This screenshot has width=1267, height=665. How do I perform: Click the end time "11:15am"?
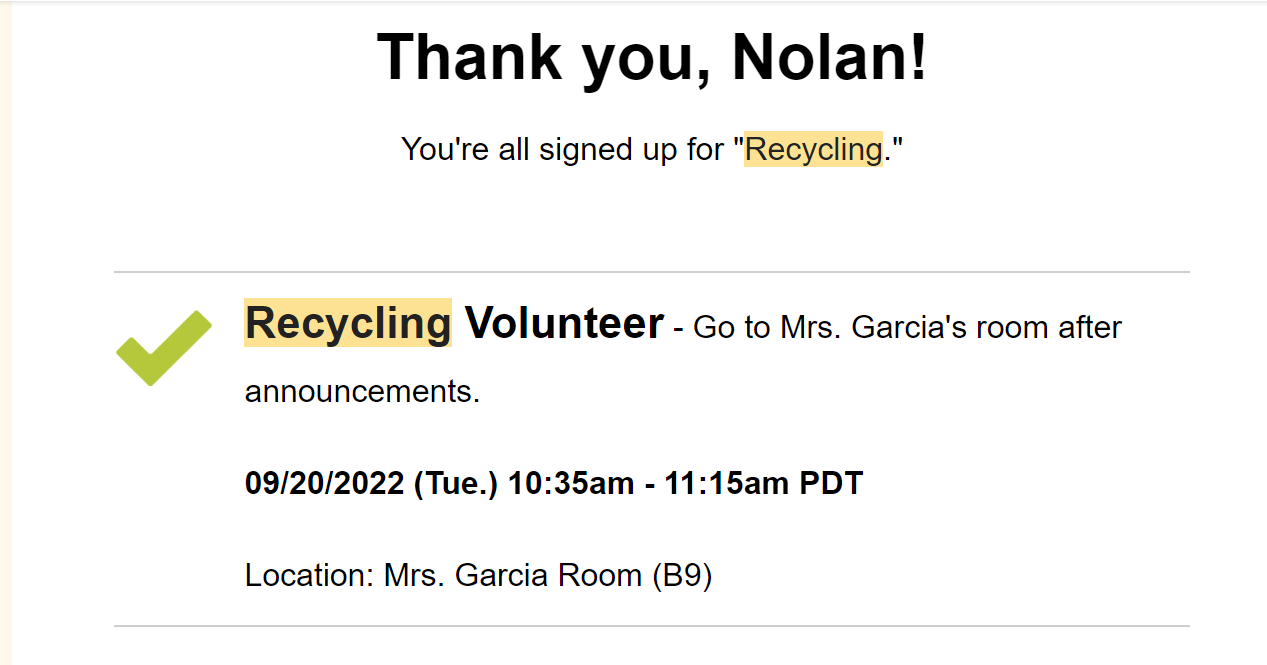[727, 484]
